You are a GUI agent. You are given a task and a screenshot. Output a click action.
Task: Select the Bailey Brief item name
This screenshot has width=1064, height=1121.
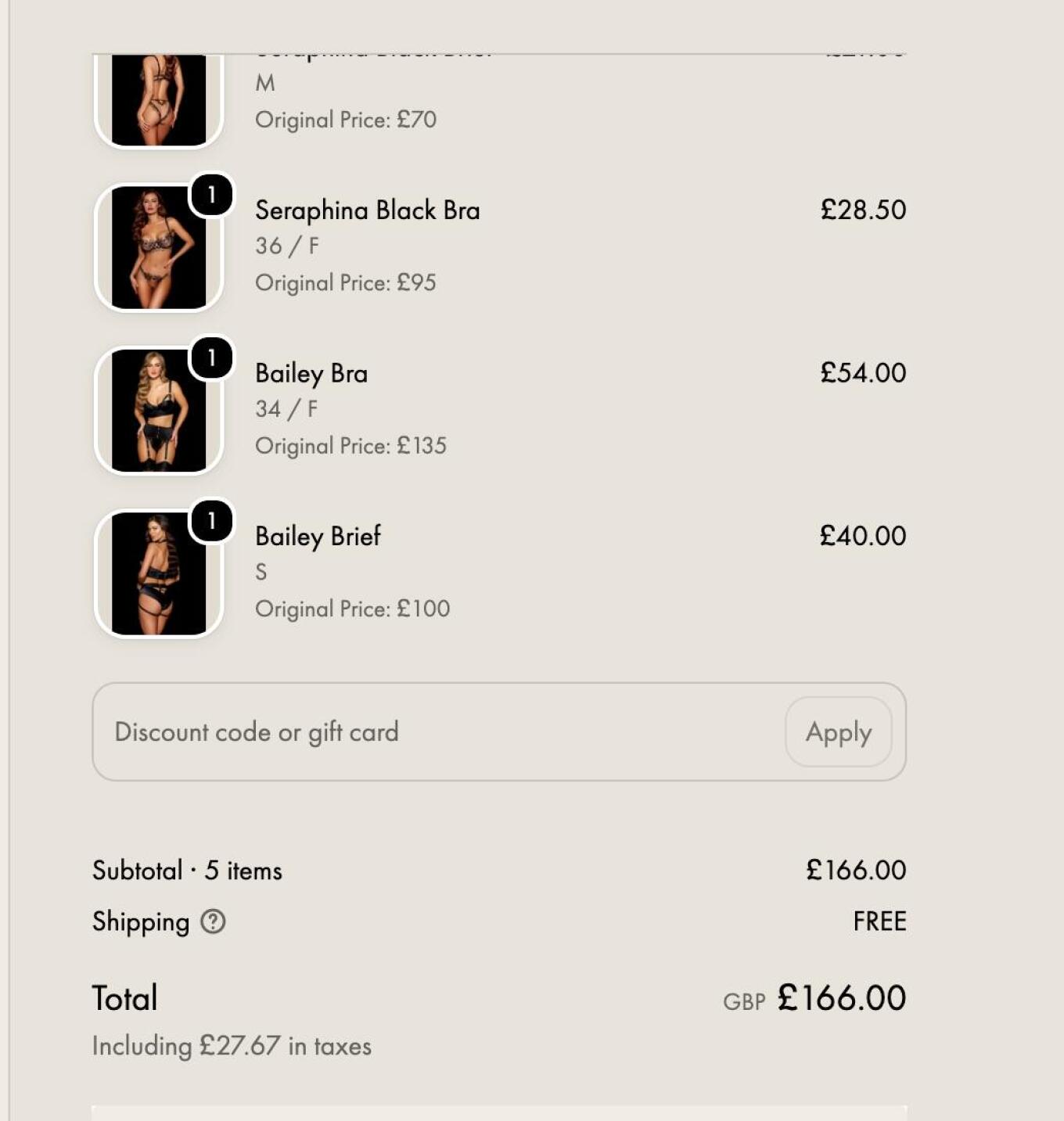318,537
